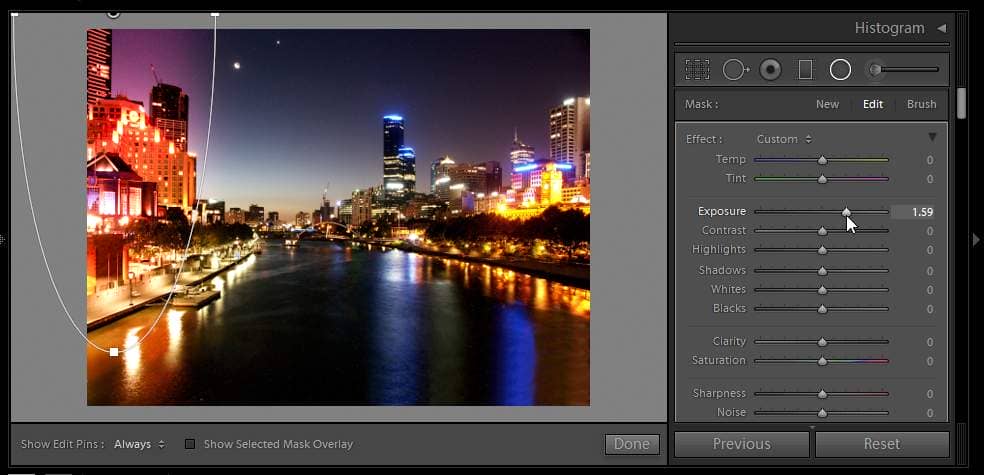The height and width of the screenshot is (475, 984).
Task: Select the Crop Overlay tool
Action: coord(697,69)
